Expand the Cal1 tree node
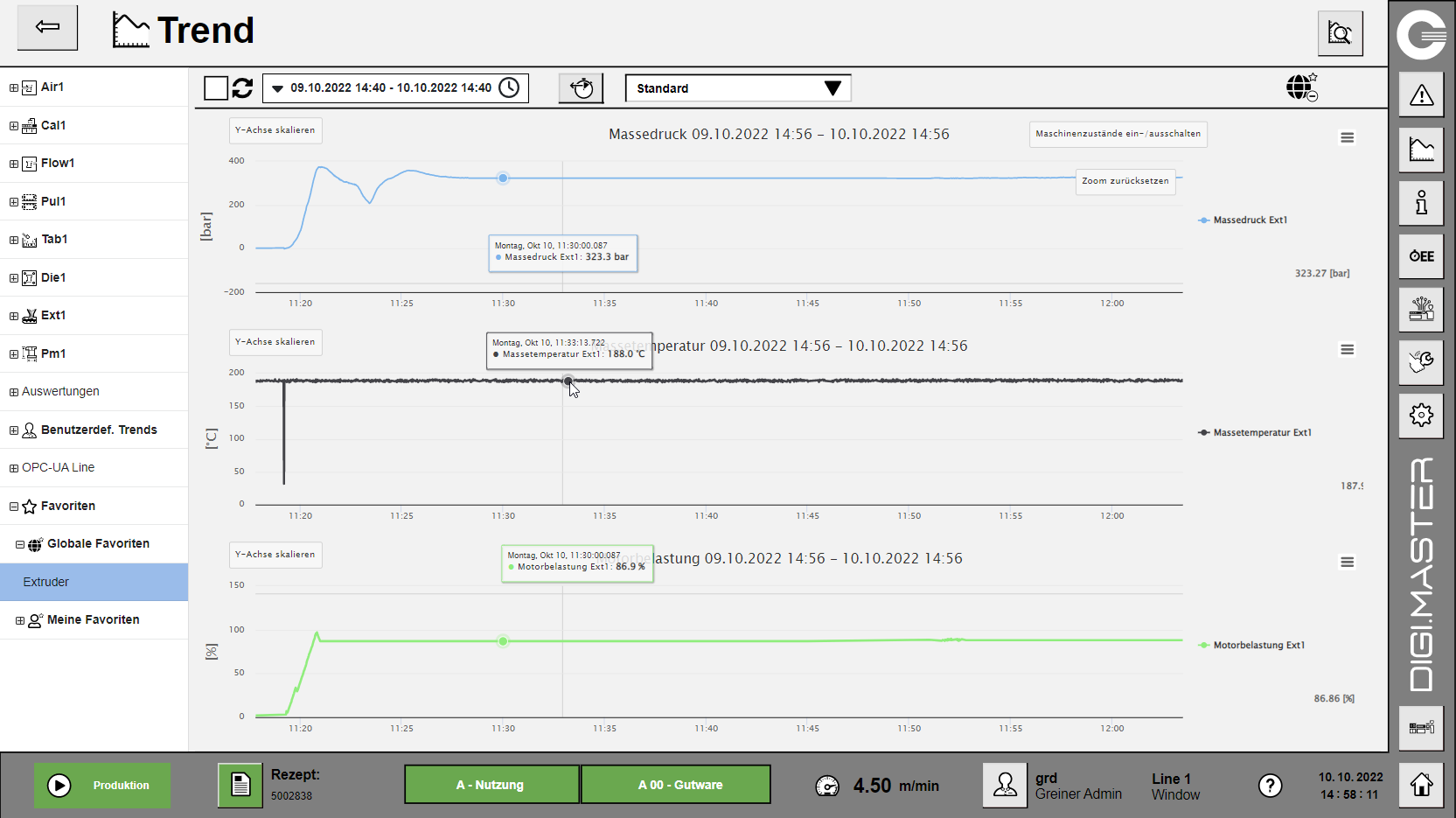Image resolution: width=1456 pixels, height=818 pixels. click(x=13, y=125)
